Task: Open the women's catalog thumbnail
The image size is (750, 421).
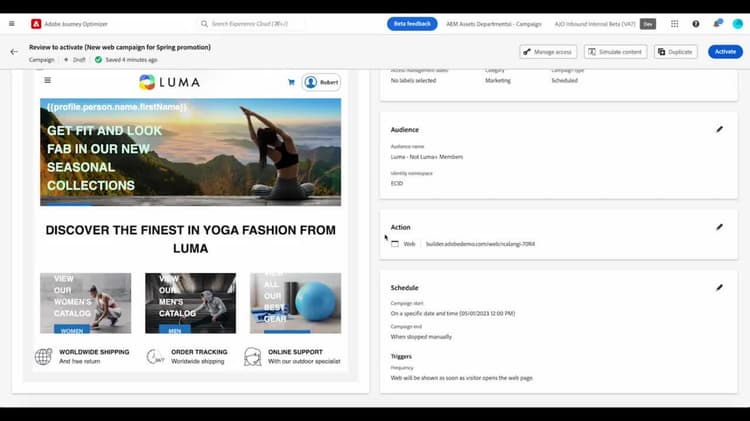Action: [86, 303]
